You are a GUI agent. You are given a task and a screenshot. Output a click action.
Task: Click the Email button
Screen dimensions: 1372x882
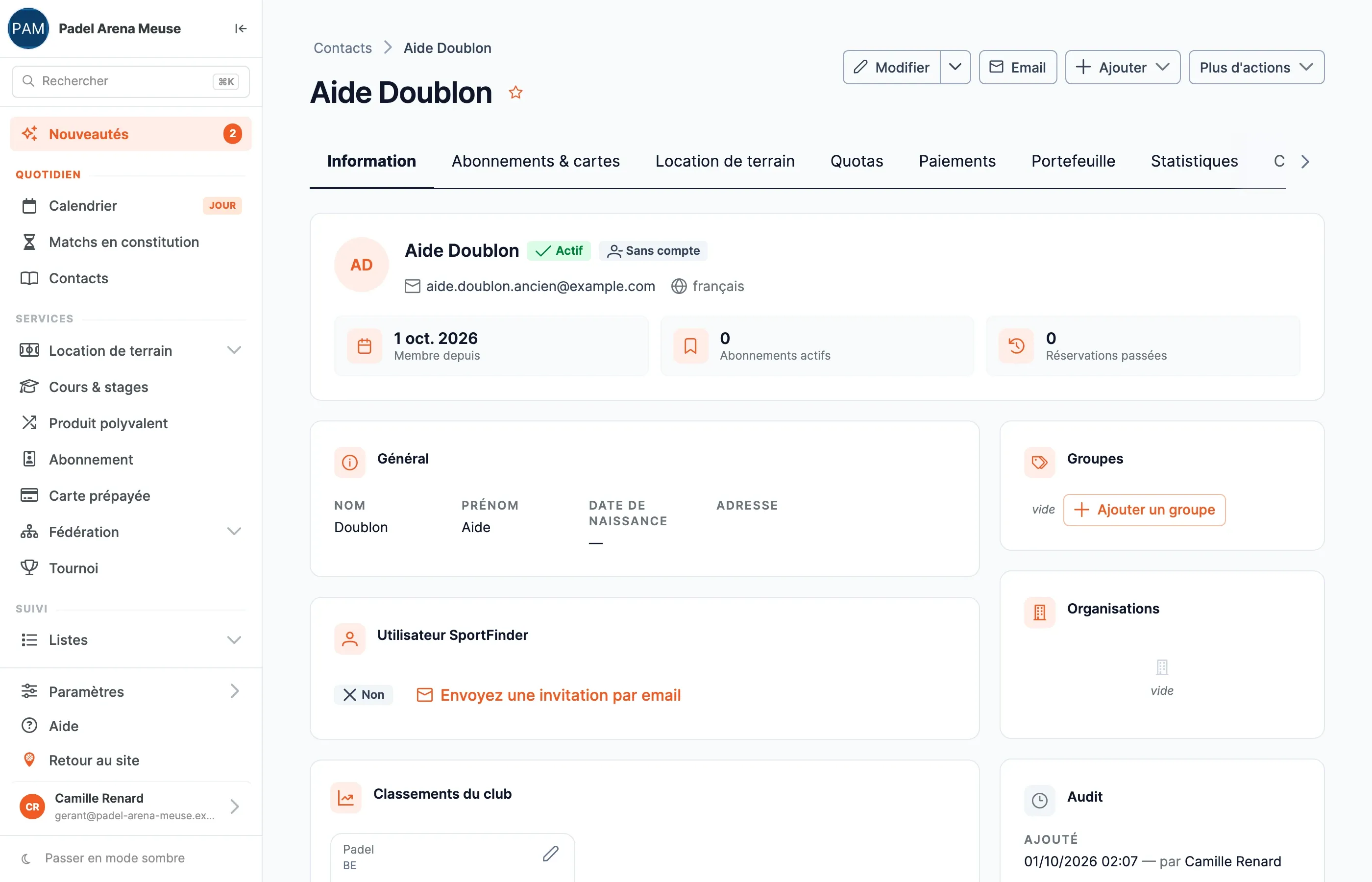[1018, 67]
